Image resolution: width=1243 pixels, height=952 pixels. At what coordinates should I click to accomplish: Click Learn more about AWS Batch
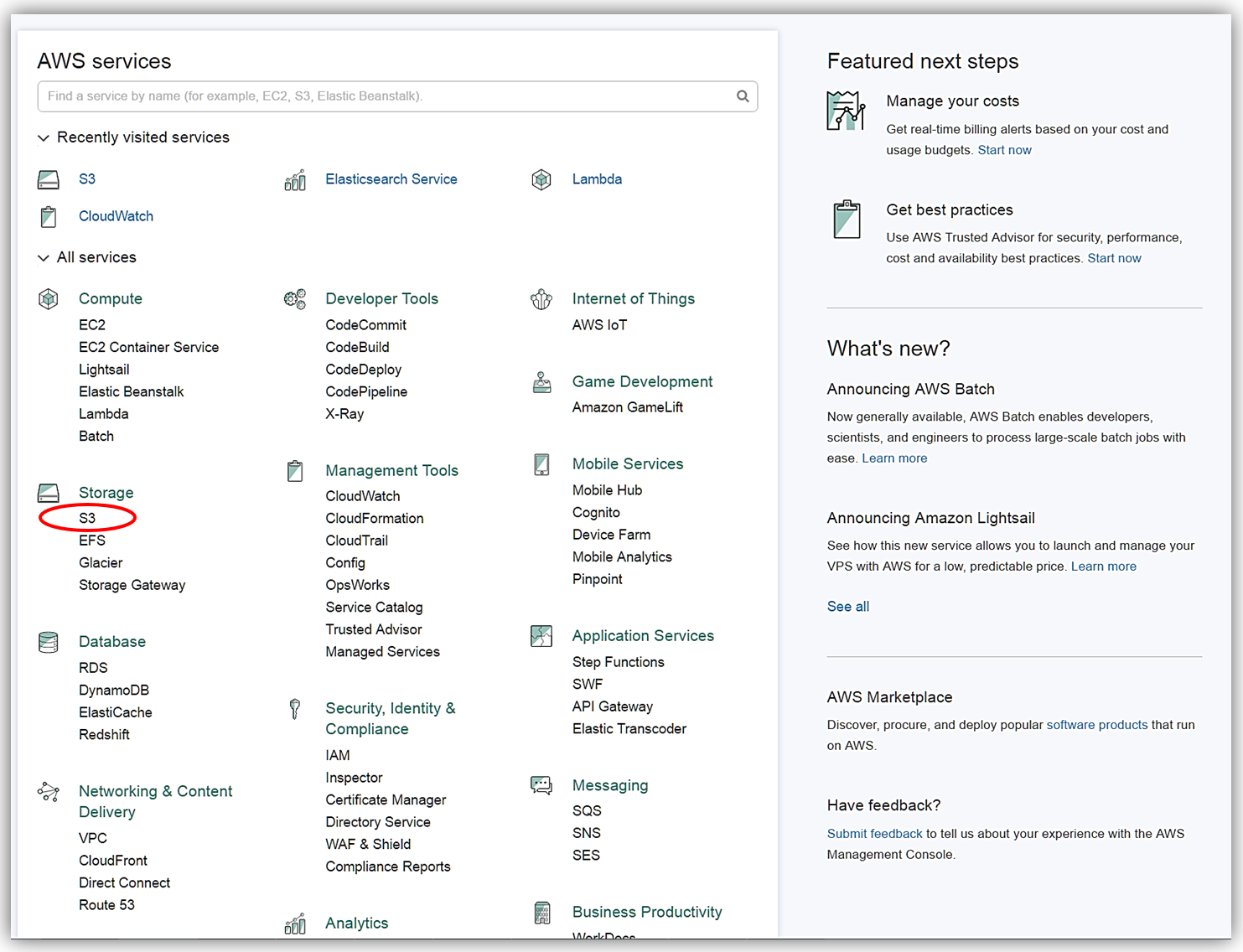click(894, 458)
